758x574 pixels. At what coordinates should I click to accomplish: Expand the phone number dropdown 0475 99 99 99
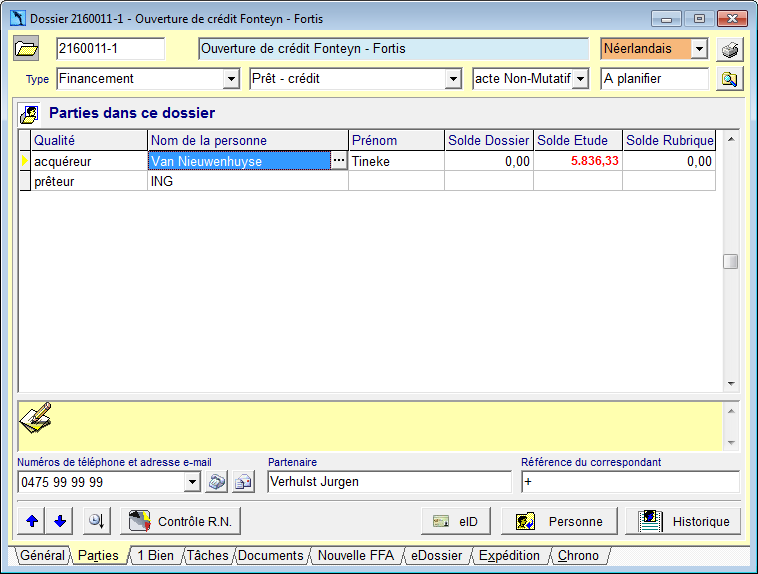(x=192, y=482)
